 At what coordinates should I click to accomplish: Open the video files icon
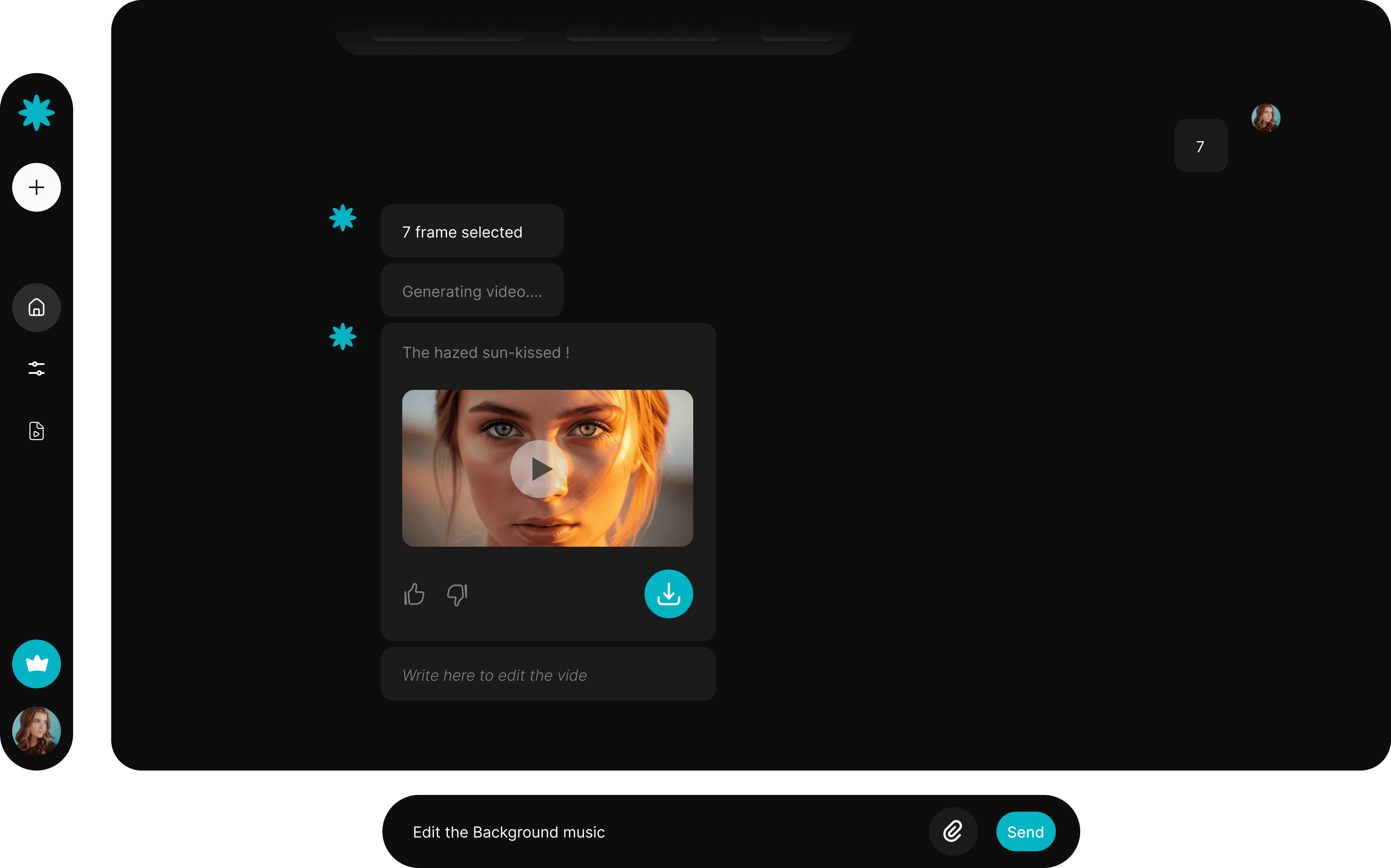36,431
